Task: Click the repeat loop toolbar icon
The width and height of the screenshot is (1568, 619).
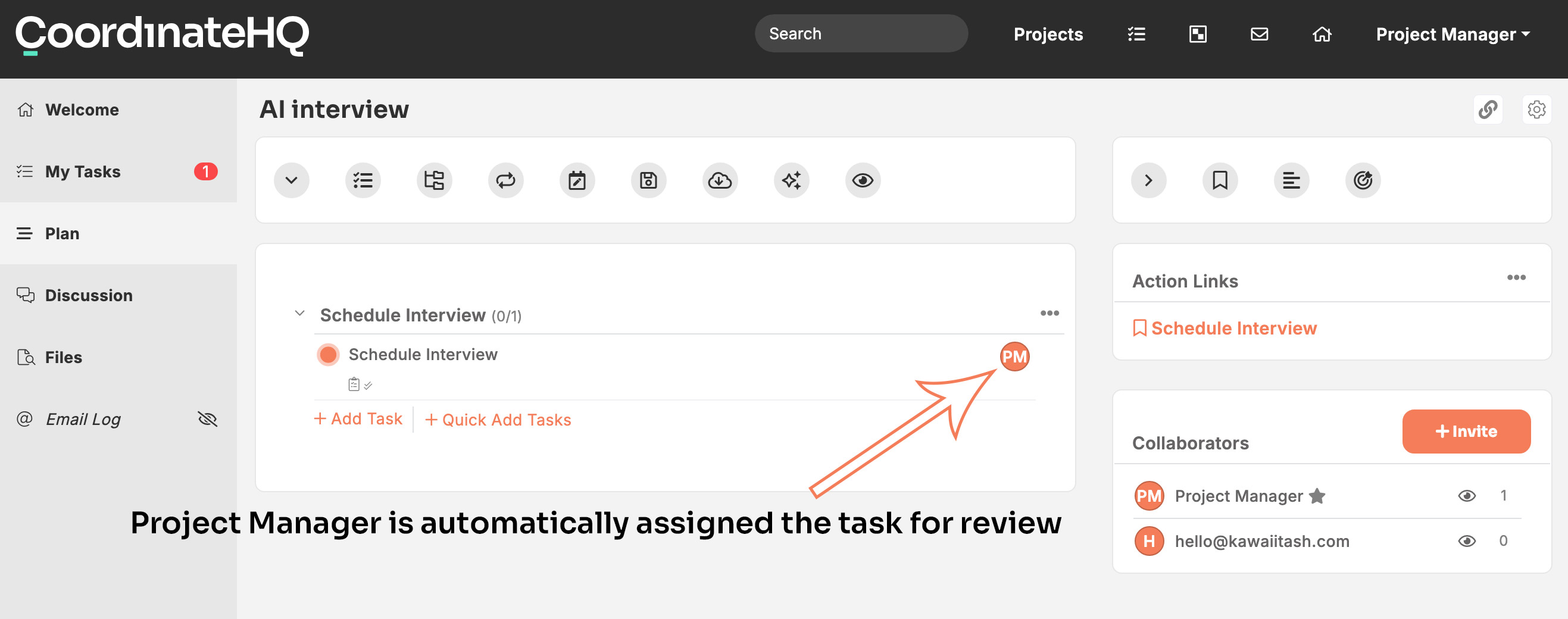Action: tap(506, 180)
